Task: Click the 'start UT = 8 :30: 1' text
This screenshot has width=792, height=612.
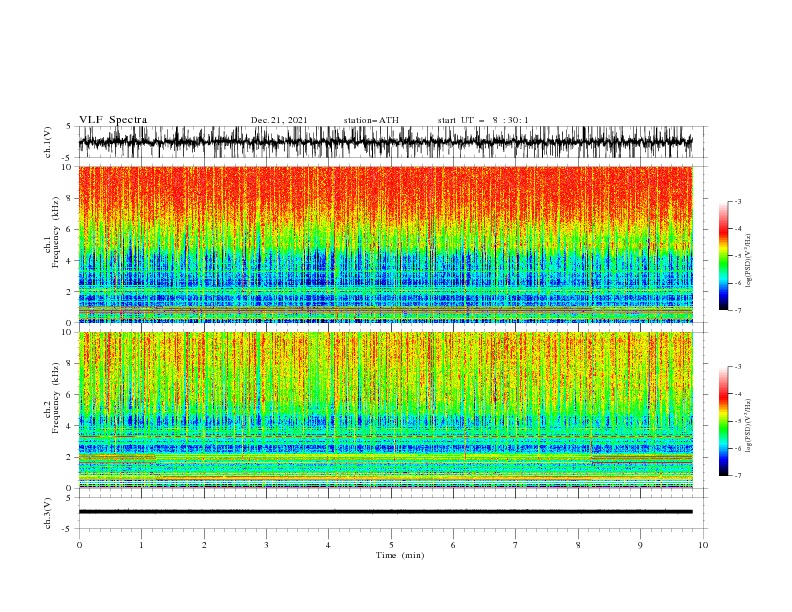Action: point(482,120)
